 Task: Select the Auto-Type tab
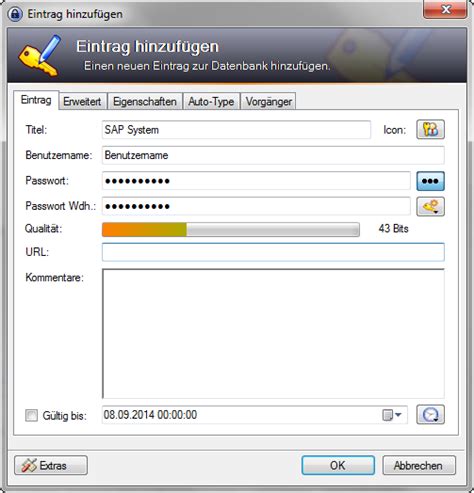211,101
